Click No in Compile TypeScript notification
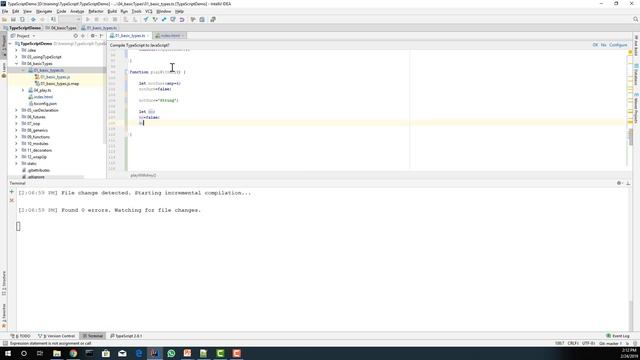Viewport: 640px width, 360px height. pos(603,45)
